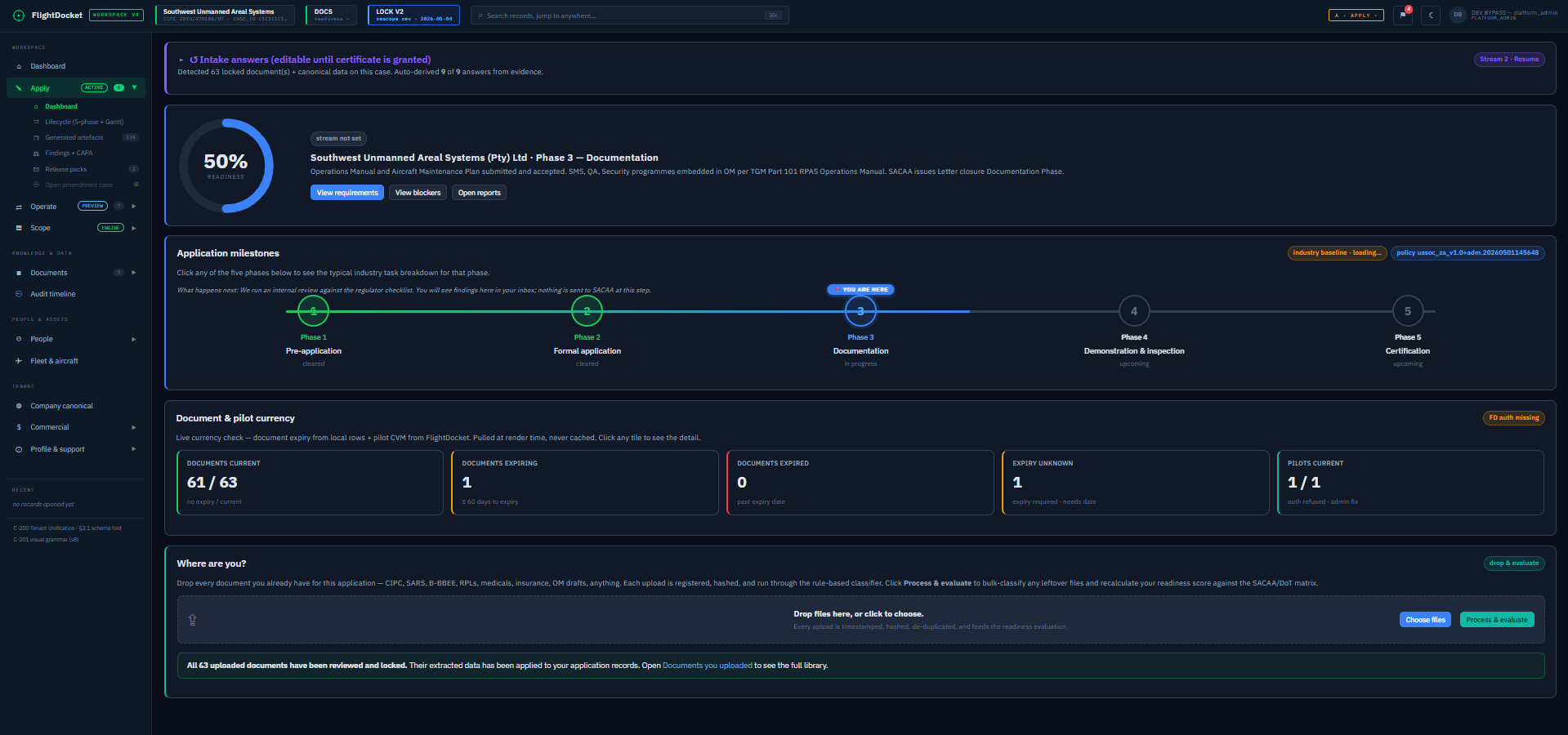
Task: Expand the Commercial section arrow
Action: [134, 427]
